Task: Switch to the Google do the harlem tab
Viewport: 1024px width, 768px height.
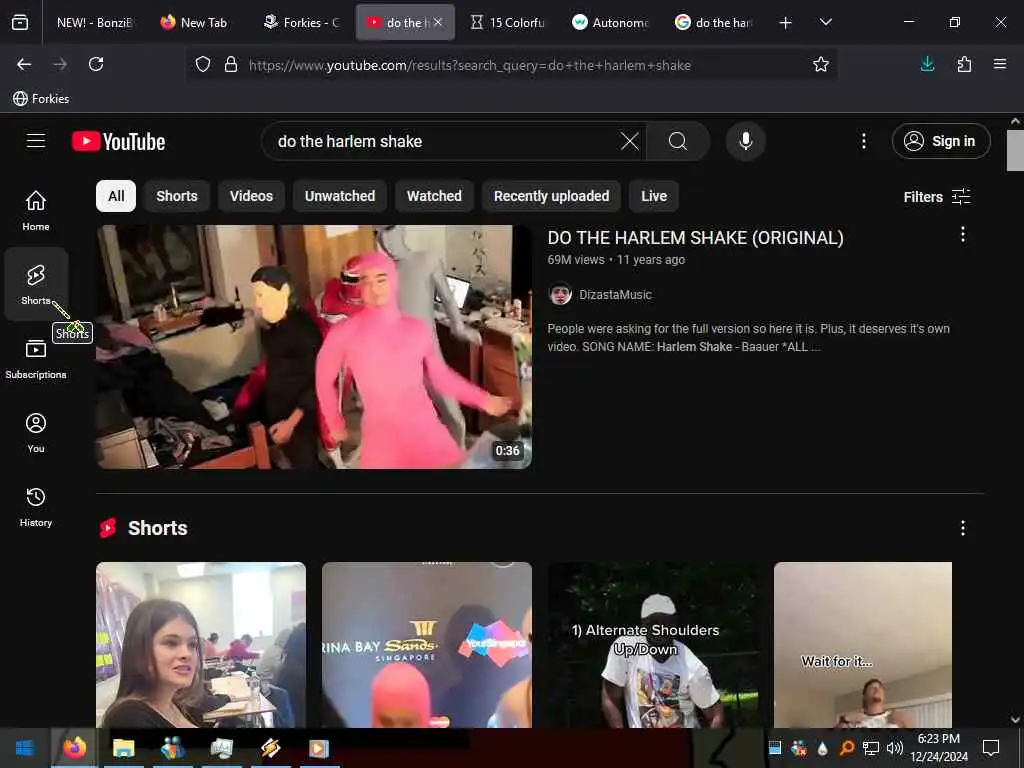Action: (713, 22)
